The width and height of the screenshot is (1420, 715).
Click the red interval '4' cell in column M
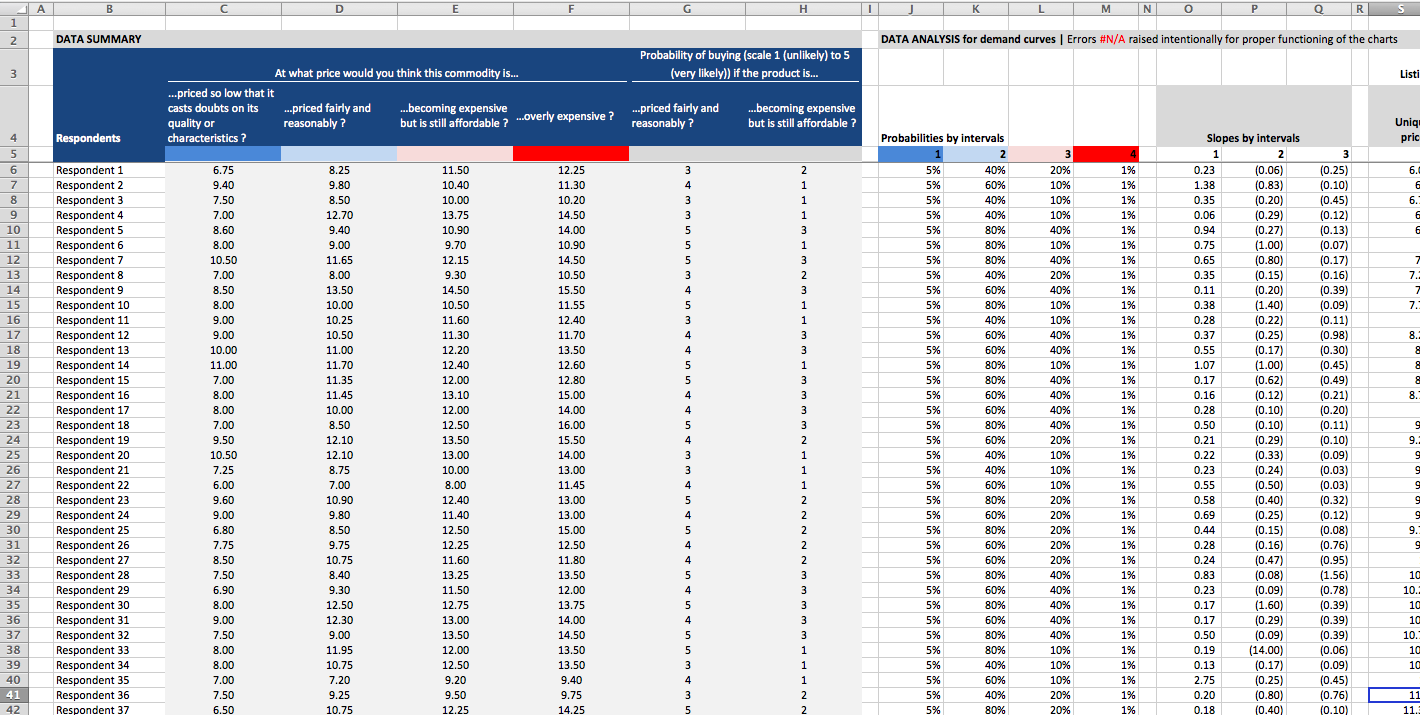(1106, 154)
